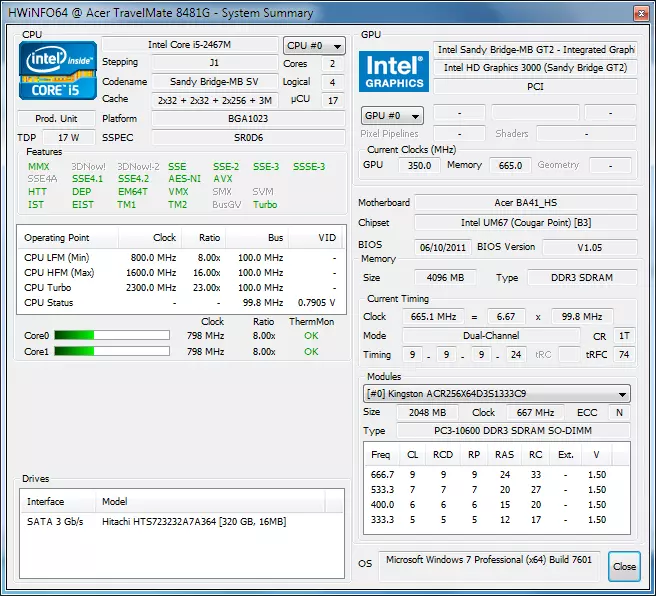
Task: Click the µCU value 17
Action: click(x=333, y=100)
